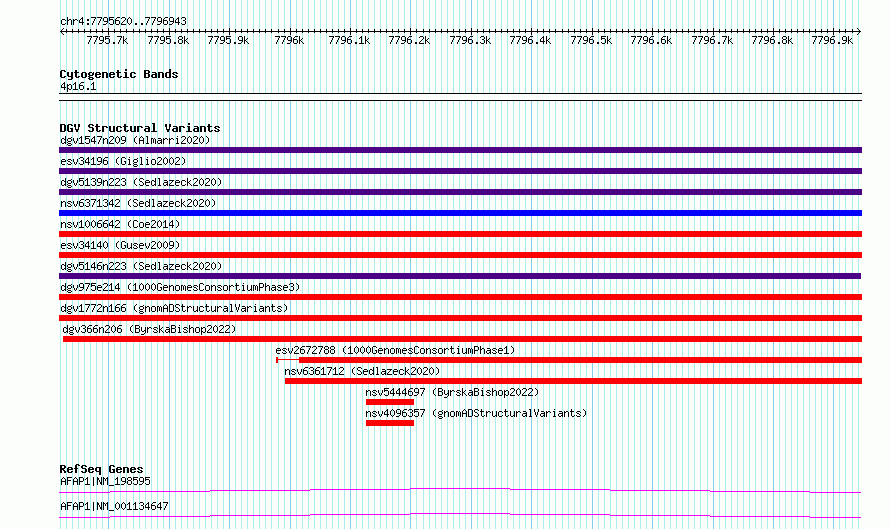Select the 4p16.1 band label
890x529 pixels.
tap(78, 86)
